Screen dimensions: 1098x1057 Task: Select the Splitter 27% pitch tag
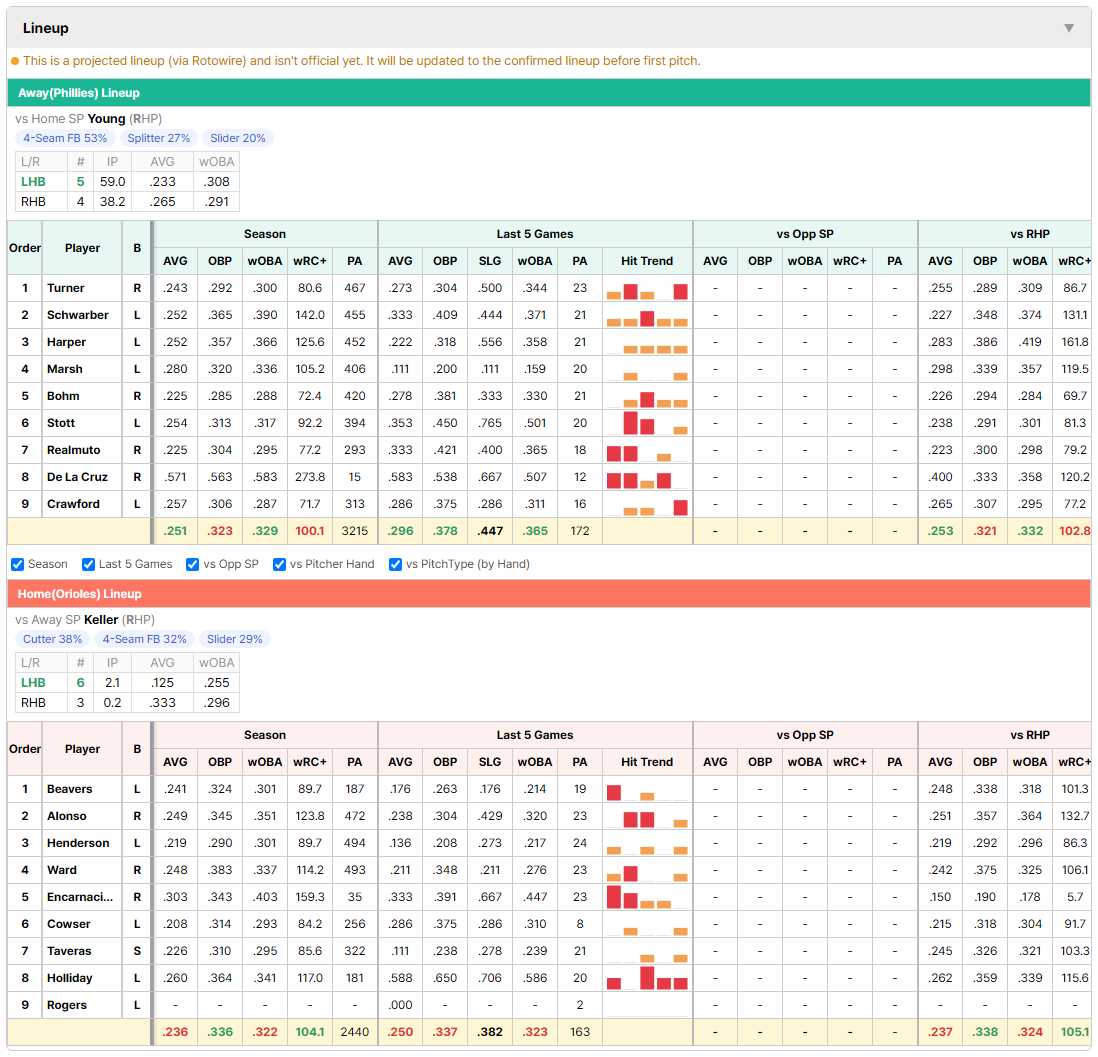coord(159,138)
